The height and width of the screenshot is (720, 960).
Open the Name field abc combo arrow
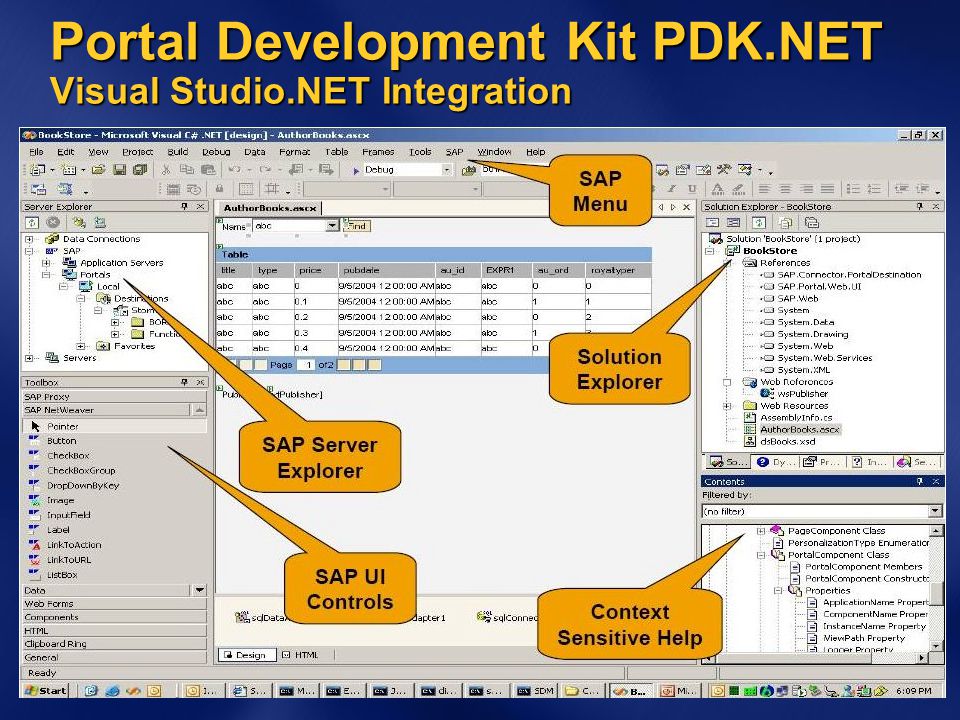pos(332,226)
